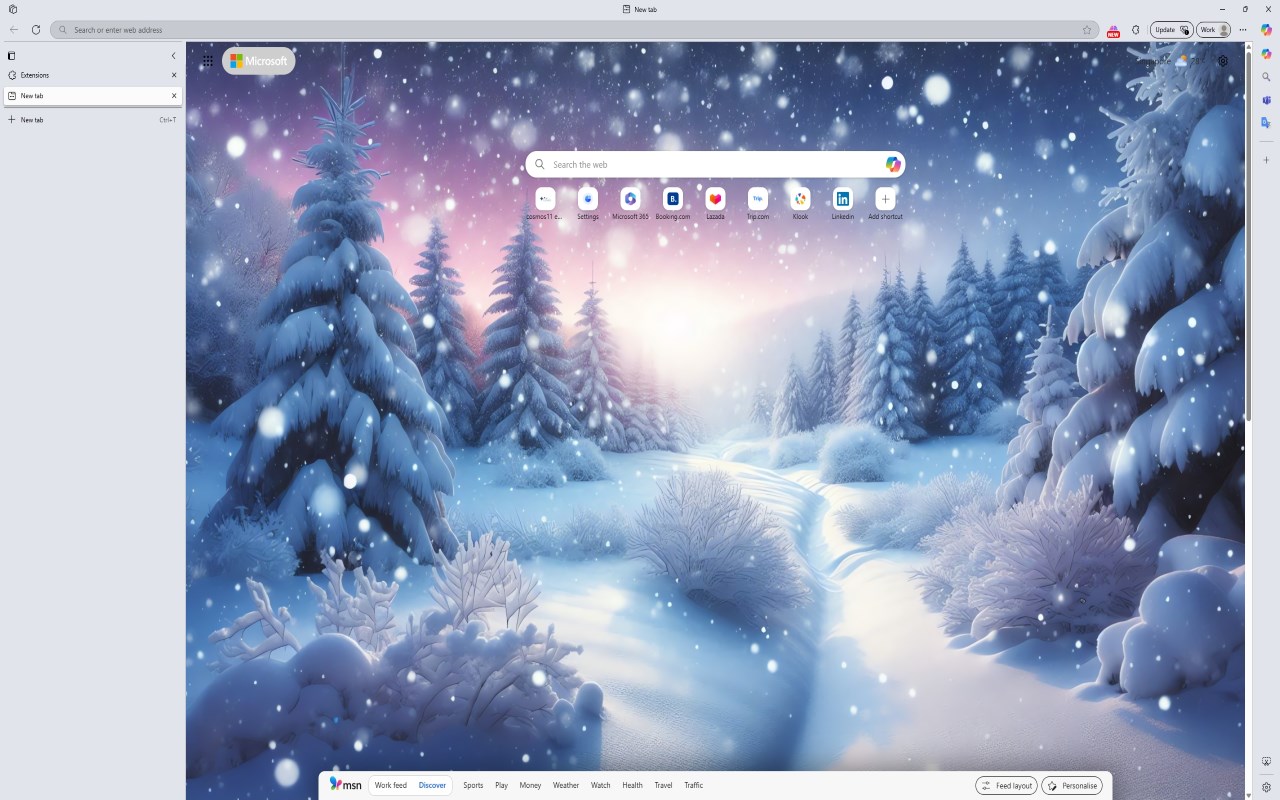Open the Klook shortcut

(800, 204)
